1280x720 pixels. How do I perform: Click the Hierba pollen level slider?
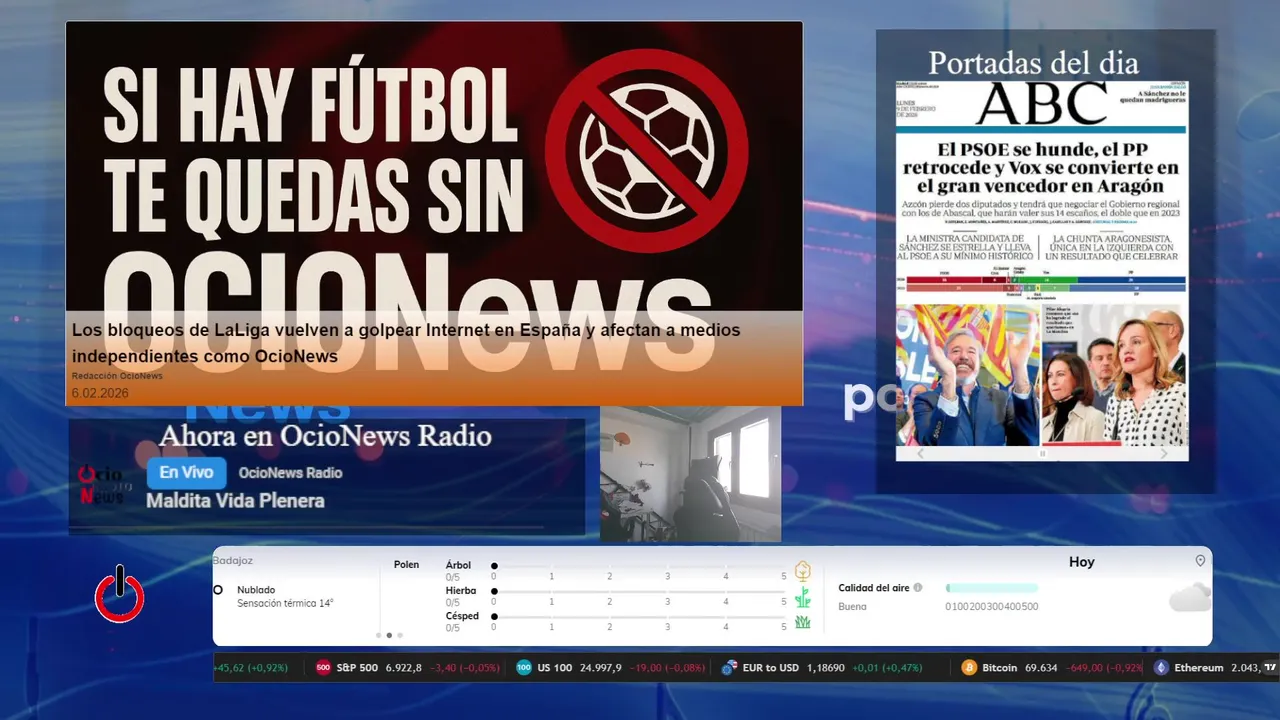click(639, 591)
